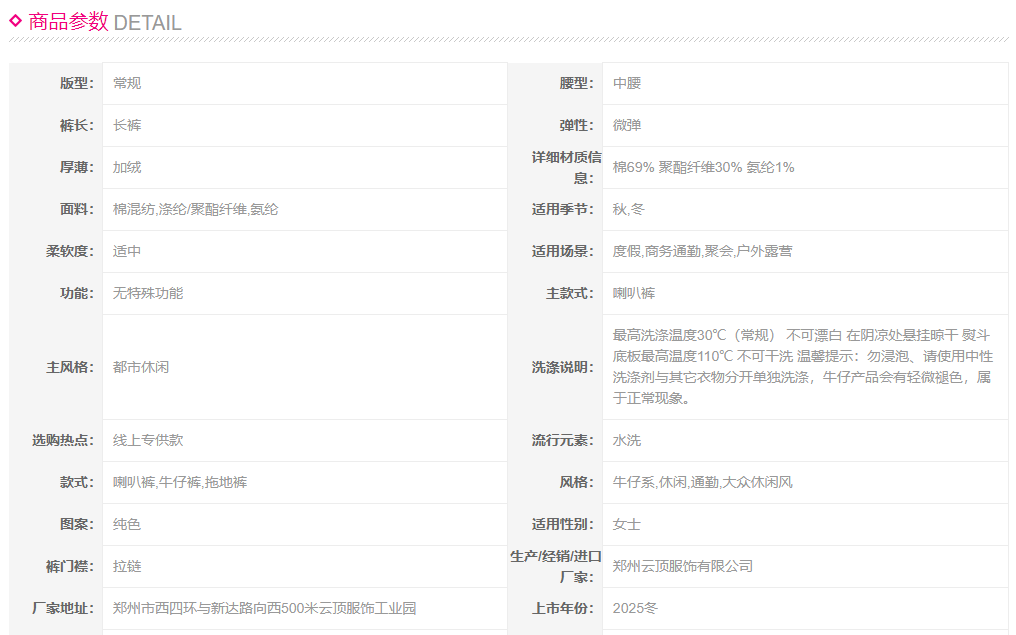Viewport: 1016px width, 635px height.
Task: Click the 弹性 value 微弹
Action: click(x=627, y=125)
